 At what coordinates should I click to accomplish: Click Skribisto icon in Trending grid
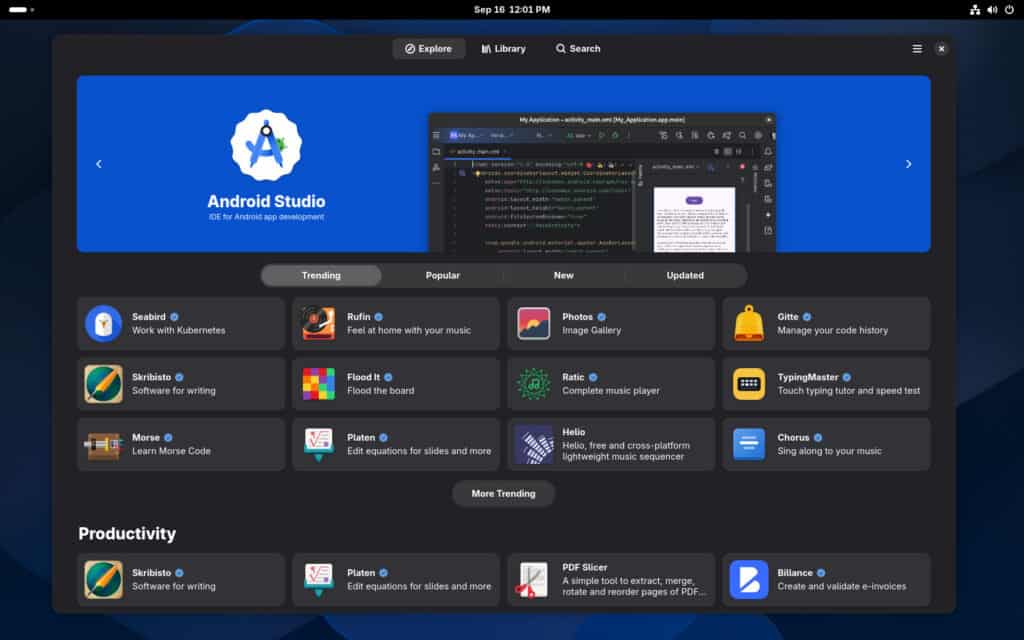103,384
